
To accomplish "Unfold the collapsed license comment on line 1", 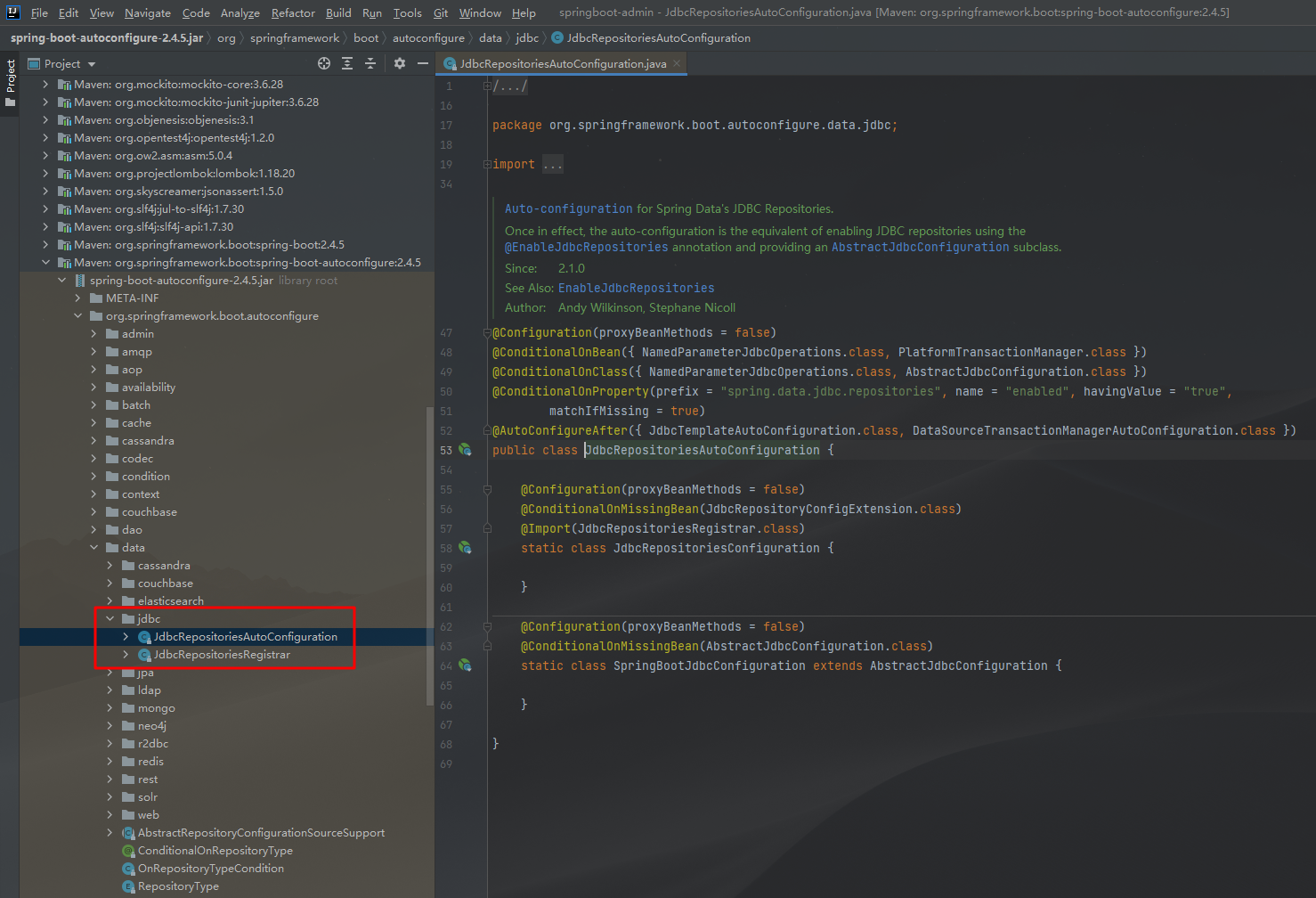I will tap(487, 86).
